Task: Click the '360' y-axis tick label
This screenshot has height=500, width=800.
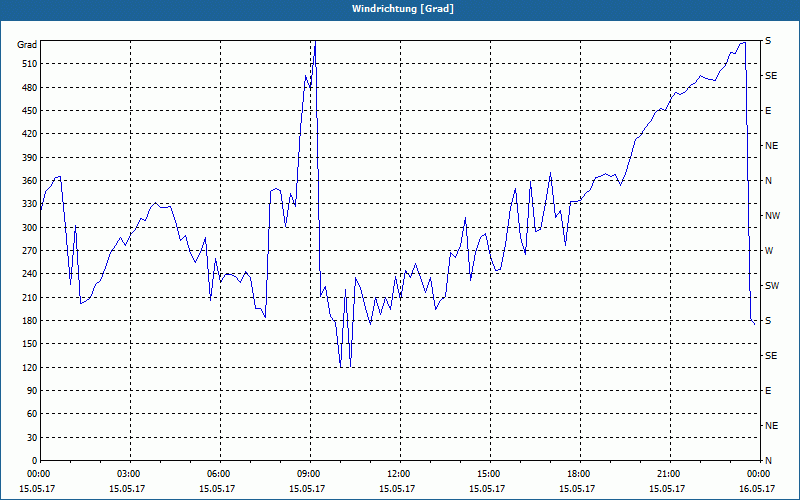Action: click(30, 181)
